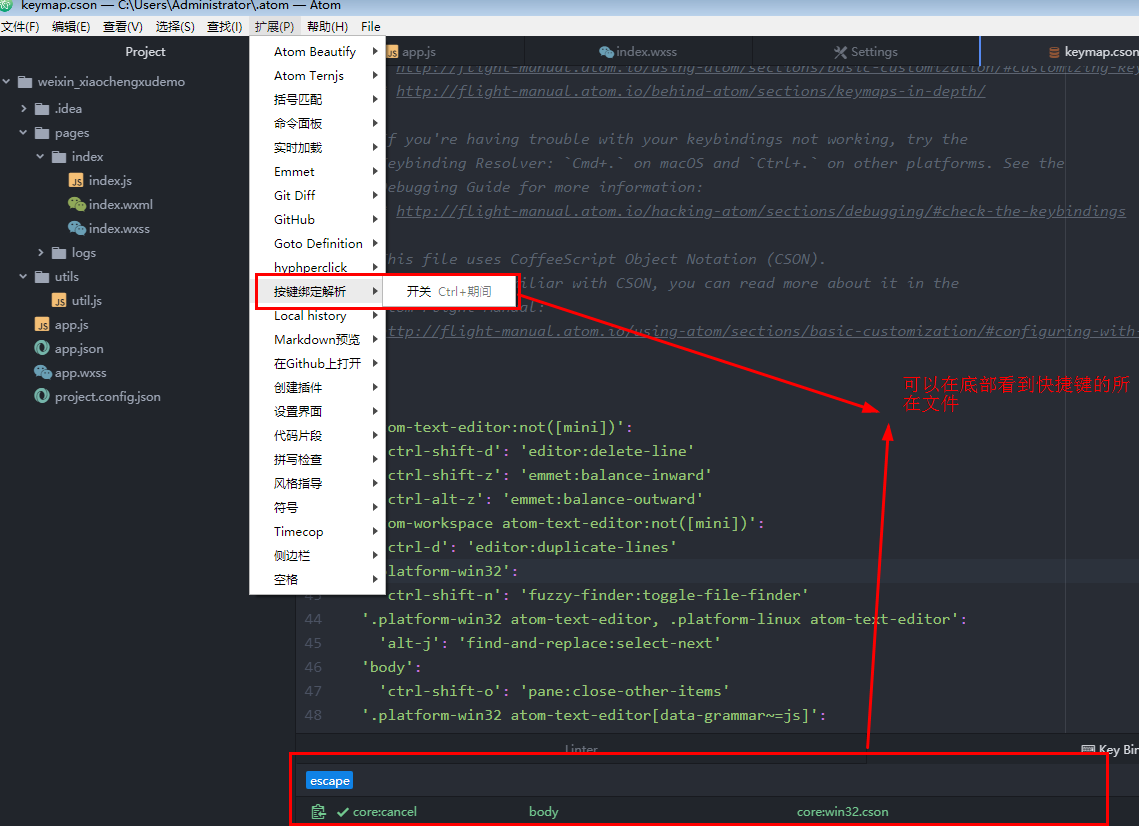Viewport: 1139px width, 826px height.
Task: Choose 命令面板 menu entry
Action: click(317, 123)
